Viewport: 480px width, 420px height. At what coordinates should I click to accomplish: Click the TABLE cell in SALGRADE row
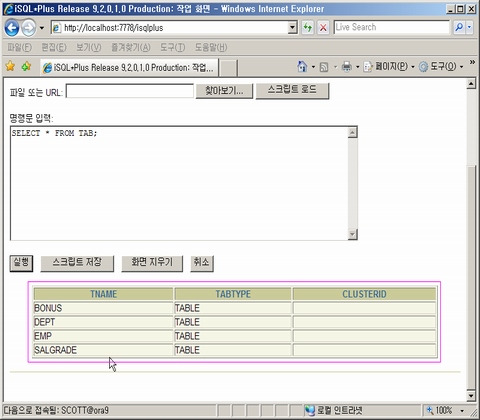[x=233, y=350]
